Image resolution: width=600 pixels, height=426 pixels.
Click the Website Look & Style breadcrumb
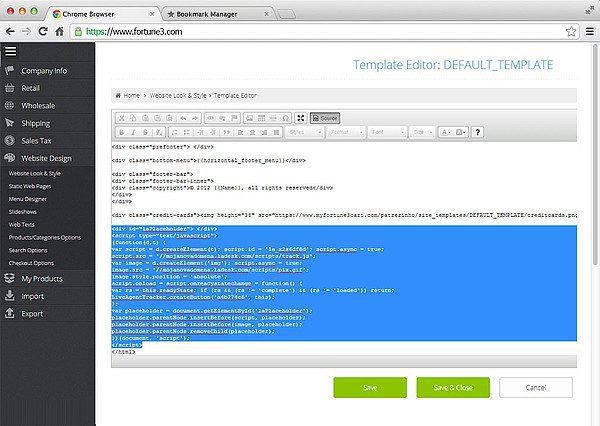175,95
